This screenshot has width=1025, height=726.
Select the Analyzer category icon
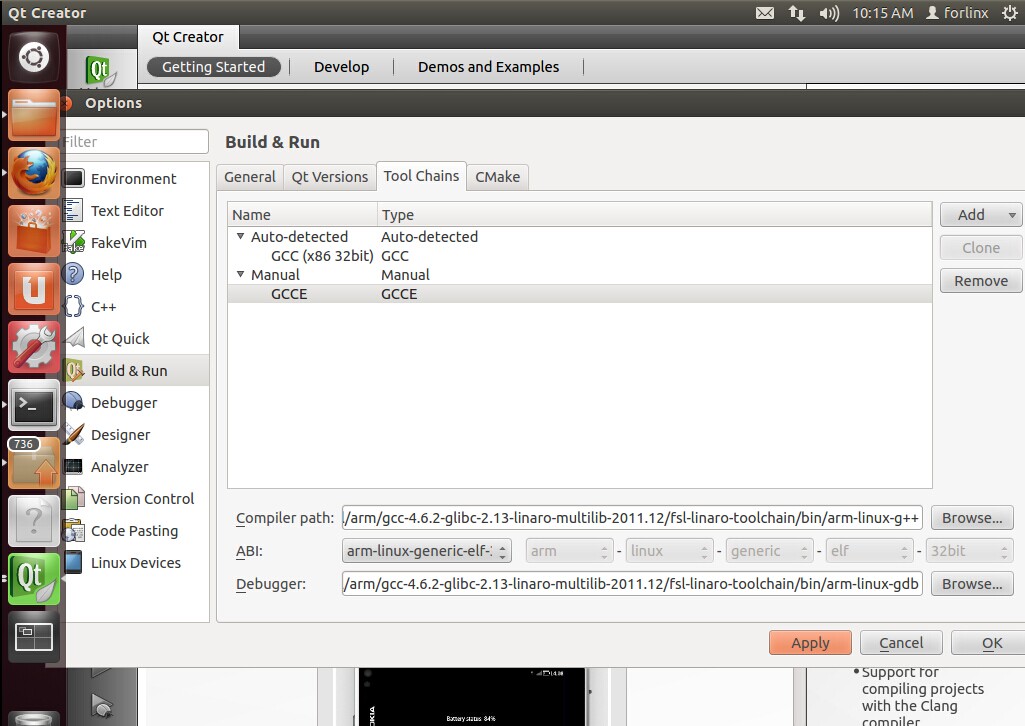pos(74,466)
